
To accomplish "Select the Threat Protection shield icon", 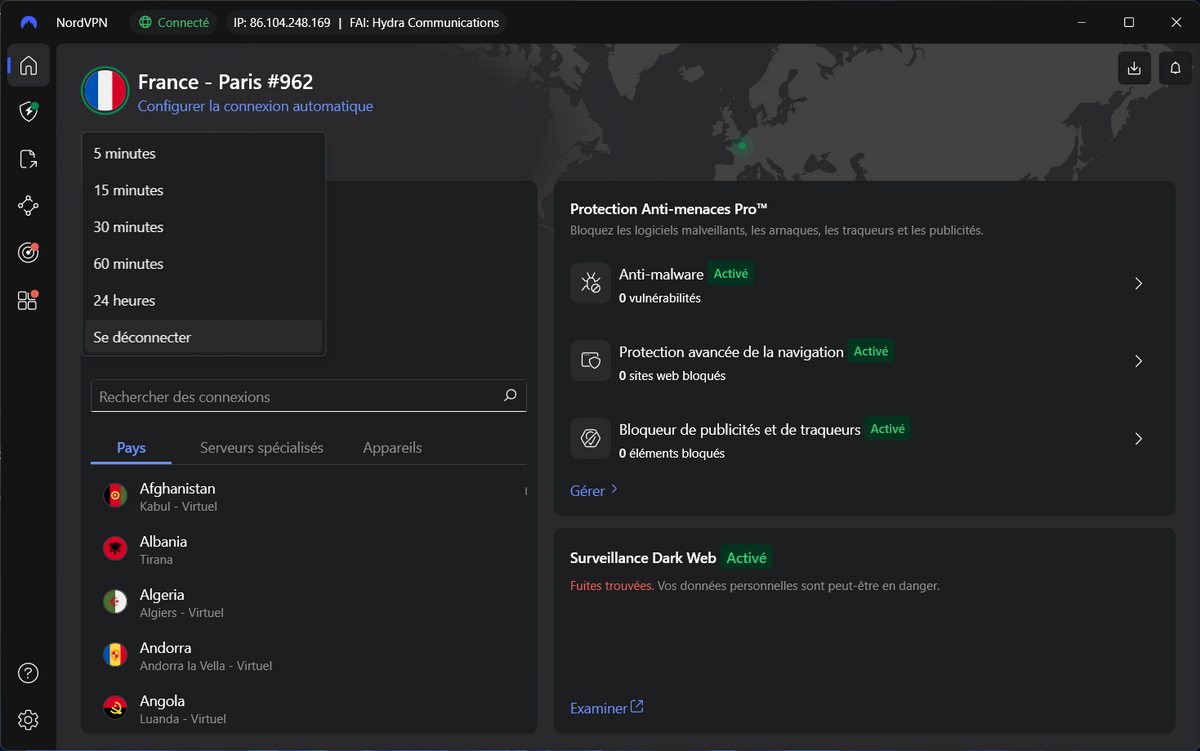I will pyautogui.click(x=28, y=112).
